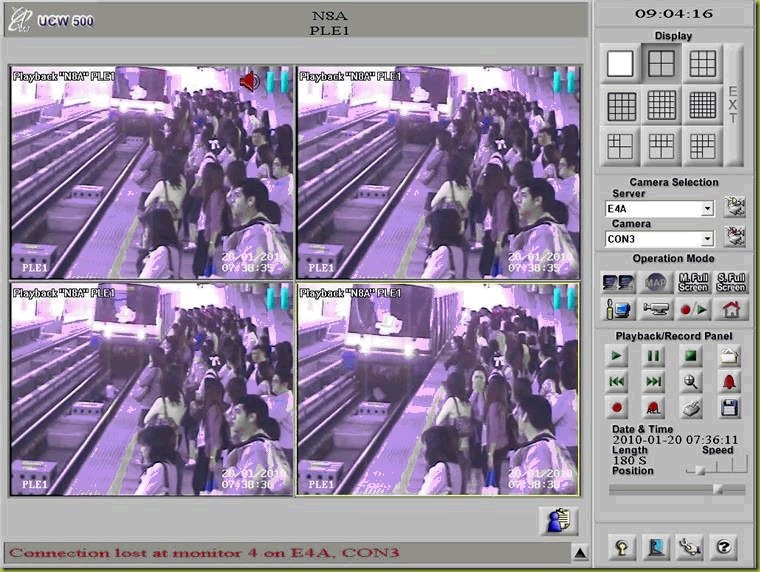This screenshot has height=572, width=760.
Task: Click the red alarm bell icon
Action: pyautogui.click(x=729, y=382)
